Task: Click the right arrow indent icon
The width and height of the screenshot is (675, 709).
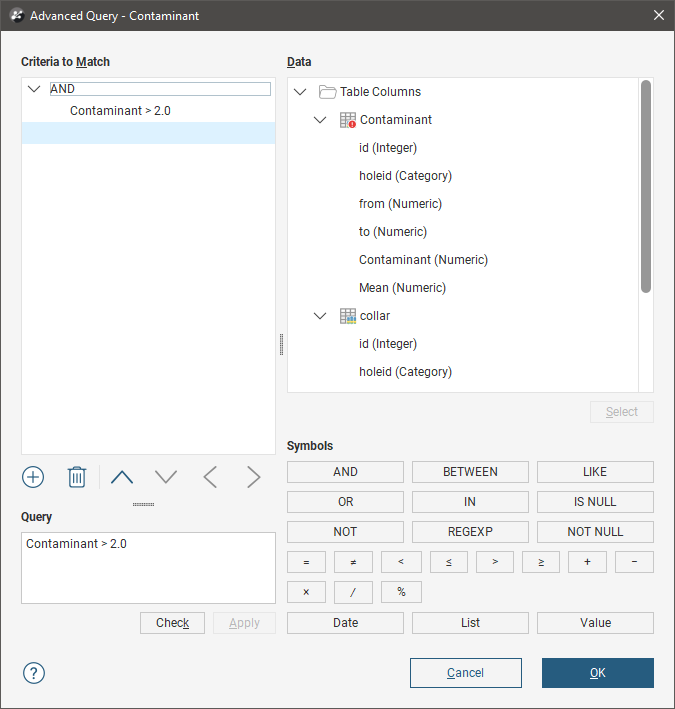Action: tap(254, 477)
